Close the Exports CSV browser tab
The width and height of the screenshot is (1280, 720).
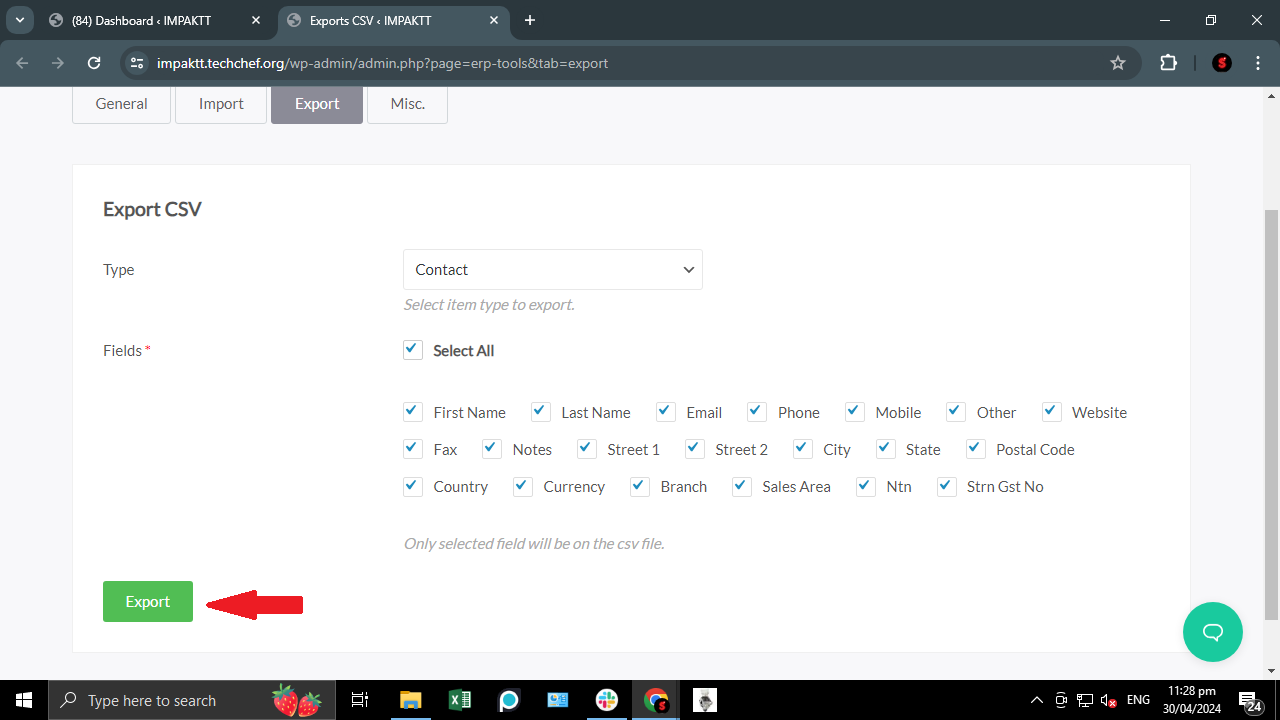pyautogui.click(x=493, y=20)
